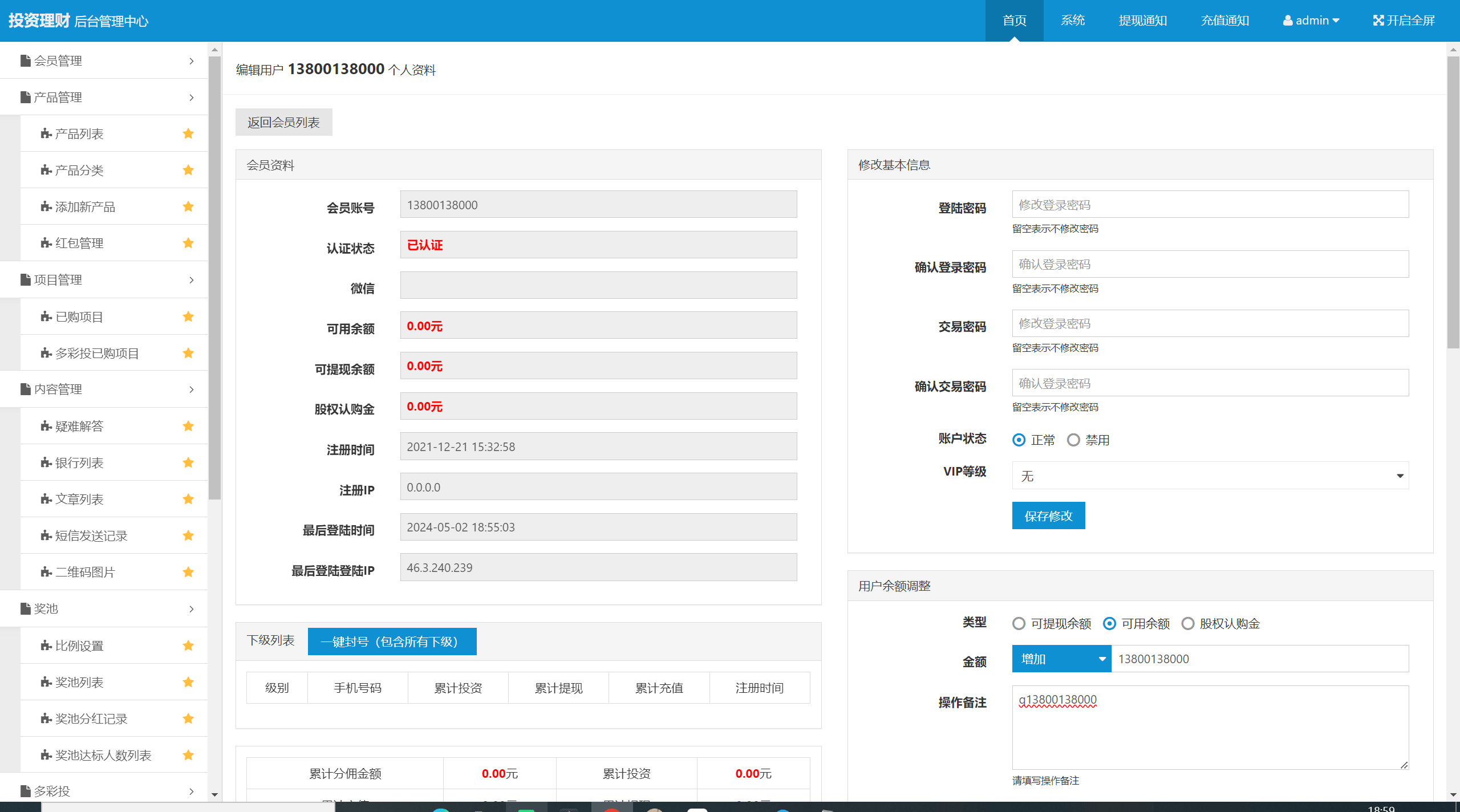Screen dimensions: 1460x812
Task: Select 可用余额 balance type
Action: coord(1109,623)
